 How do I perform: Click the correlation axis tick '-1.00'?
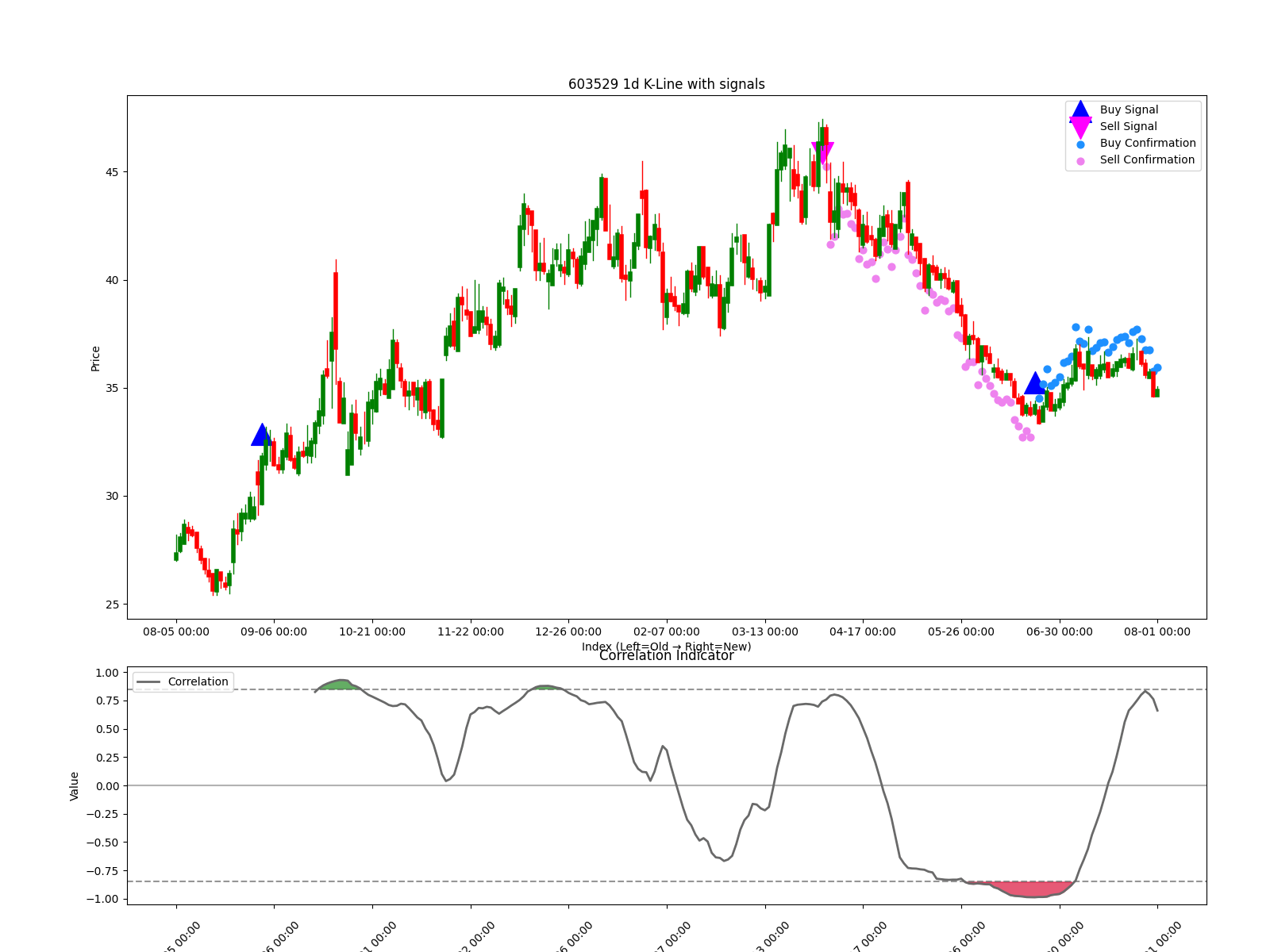click(103, 899)
